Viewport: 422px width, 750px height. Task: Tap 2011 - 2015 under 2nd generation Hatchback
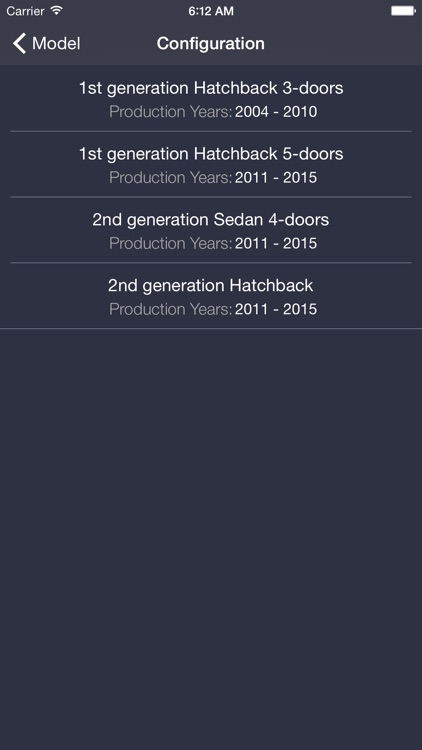coord(276,309)
